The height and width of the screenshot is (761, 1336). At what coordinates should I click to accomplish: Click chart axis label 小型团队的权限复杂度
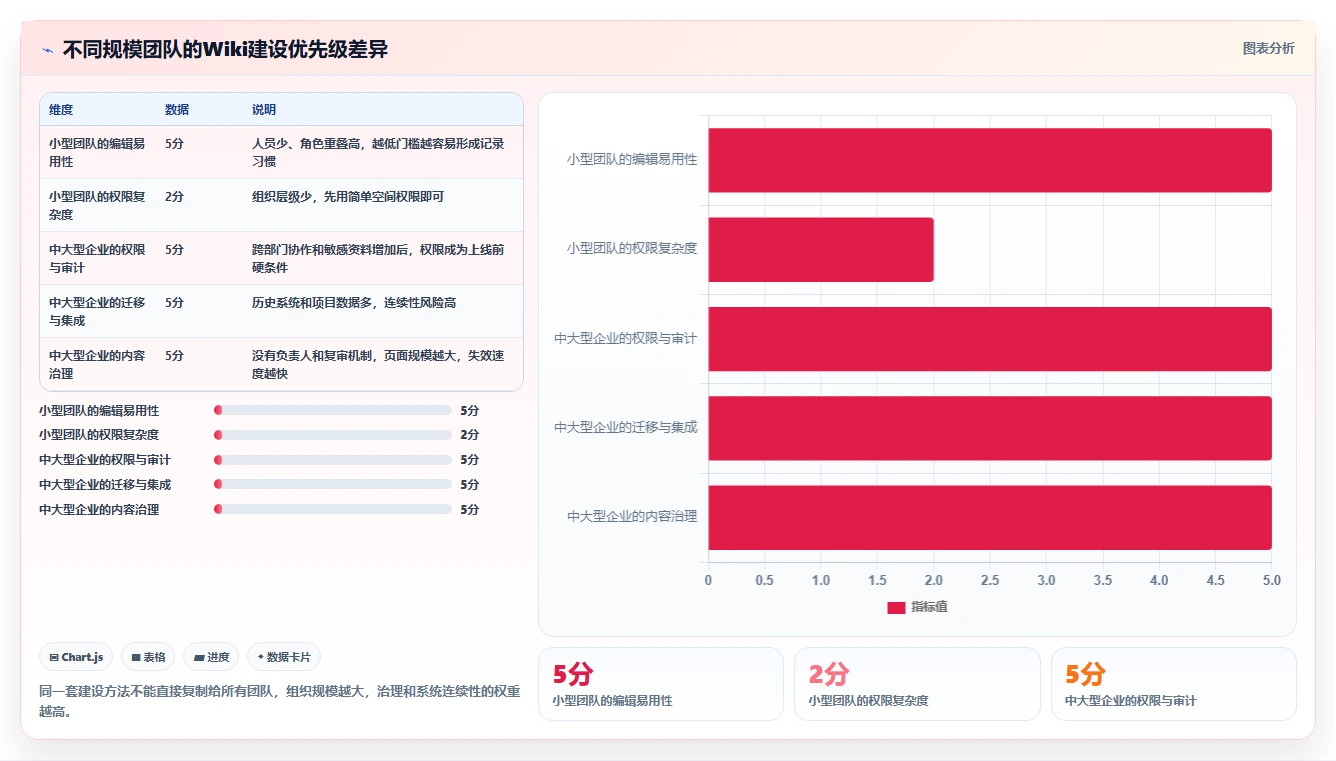[x=632, y=248]
